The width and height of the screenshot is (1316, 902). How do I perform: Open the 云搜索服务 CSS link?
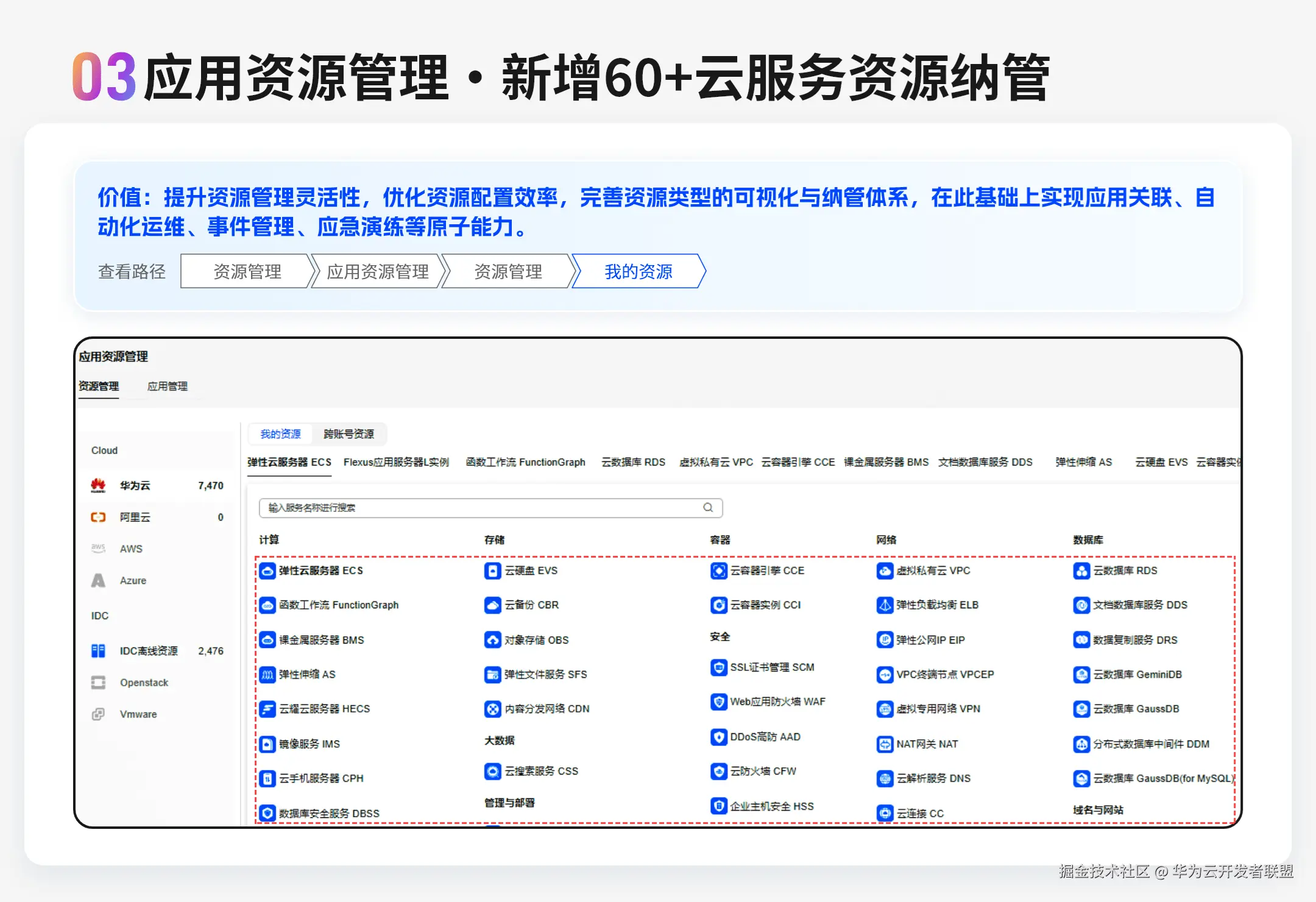pos(541,771)
